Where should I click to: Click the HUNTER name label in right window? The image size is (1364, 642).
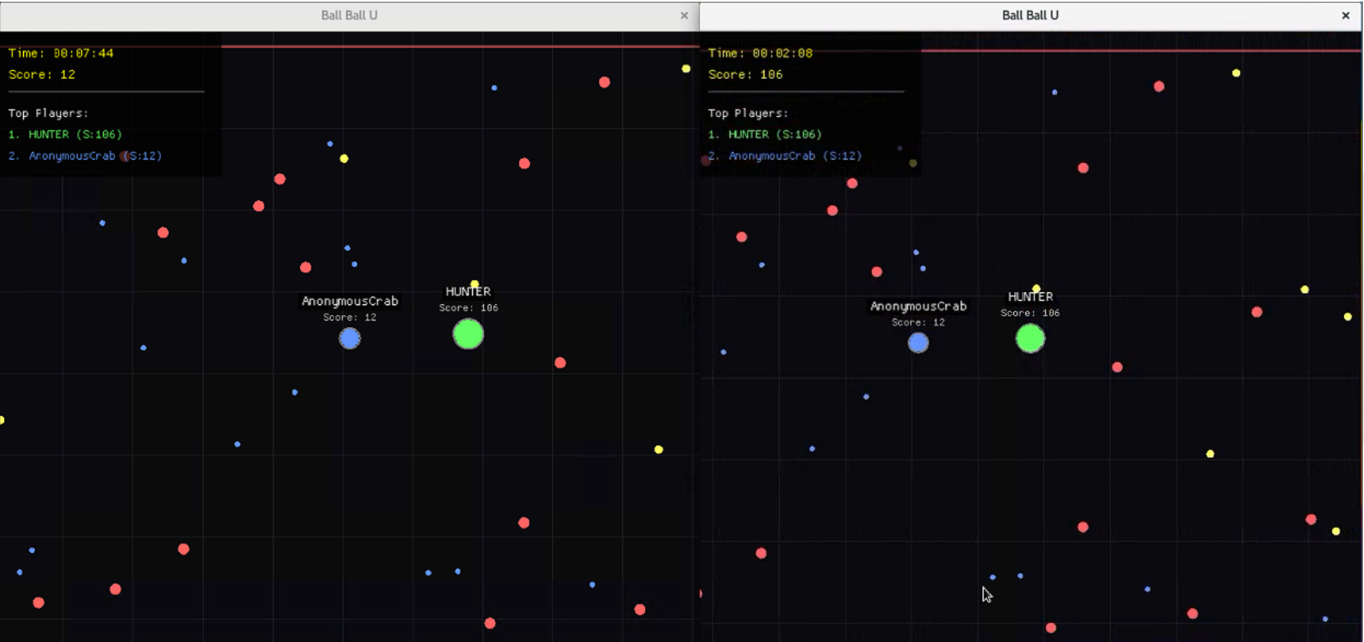1030,297
